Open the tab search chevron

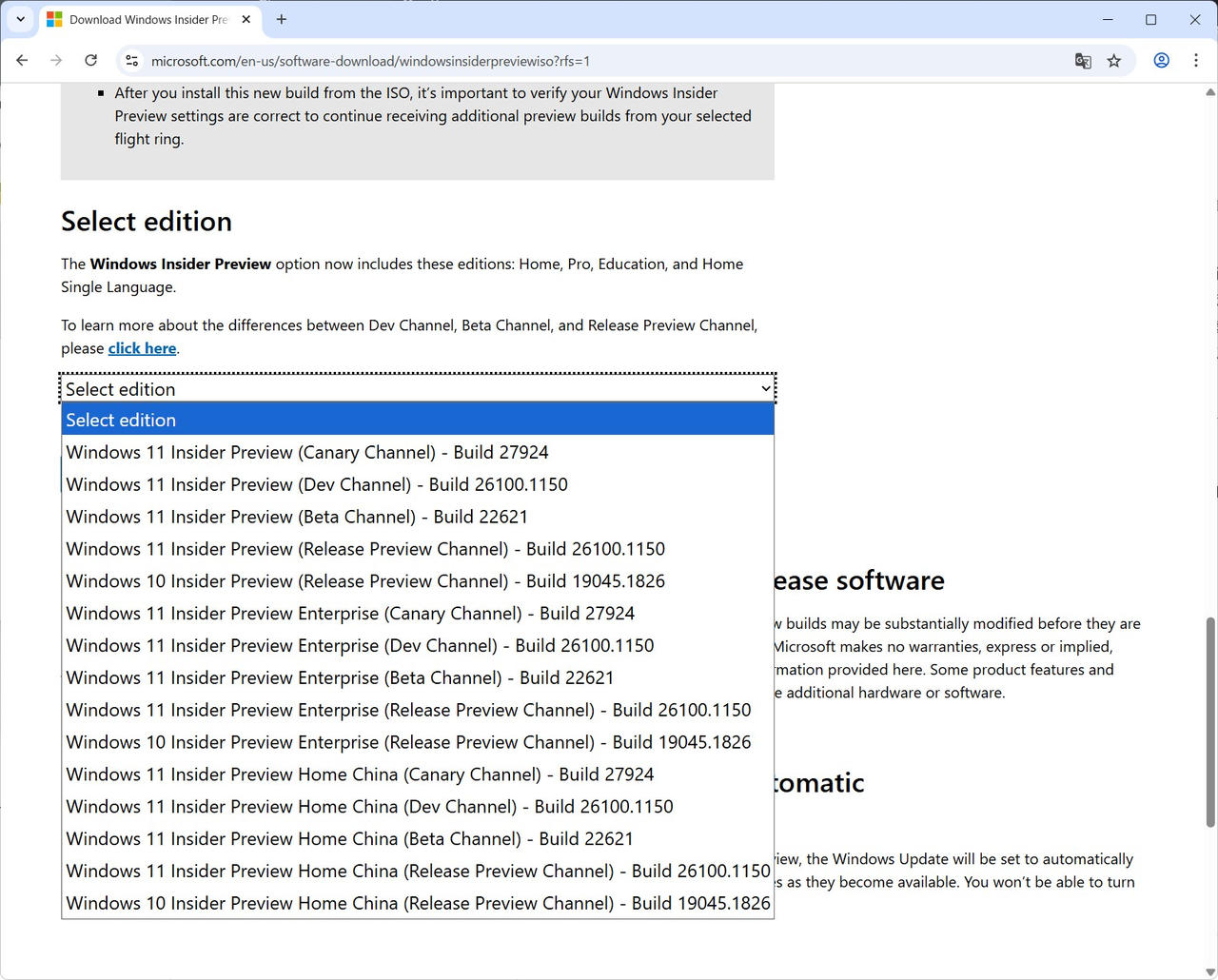pyautogui.click(x=20, y=19)
